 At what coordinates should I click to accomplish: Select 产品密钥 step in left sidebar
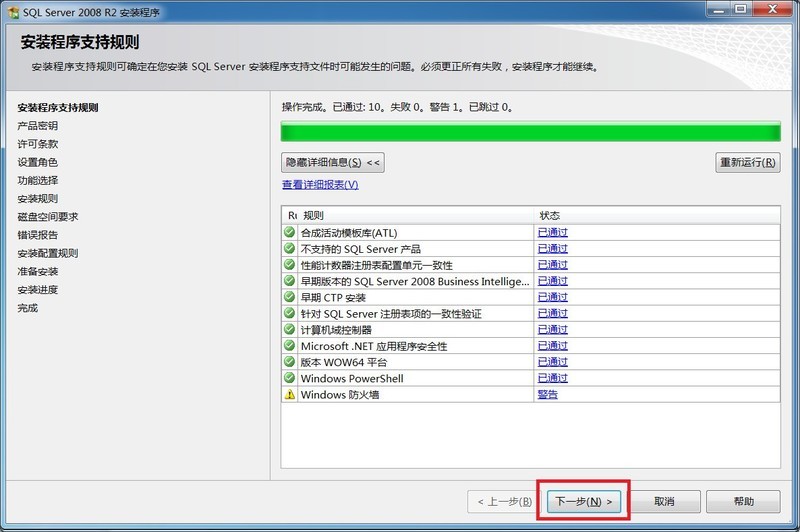pyautogui.click(x=38, y=126)
